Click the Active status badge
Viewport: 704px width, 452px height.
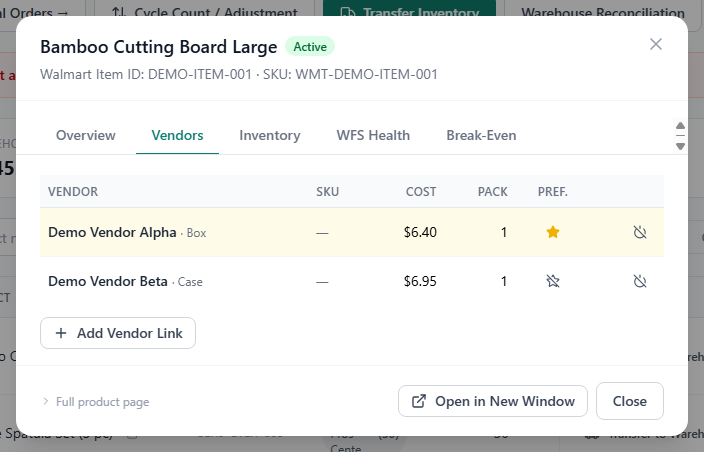310,47
